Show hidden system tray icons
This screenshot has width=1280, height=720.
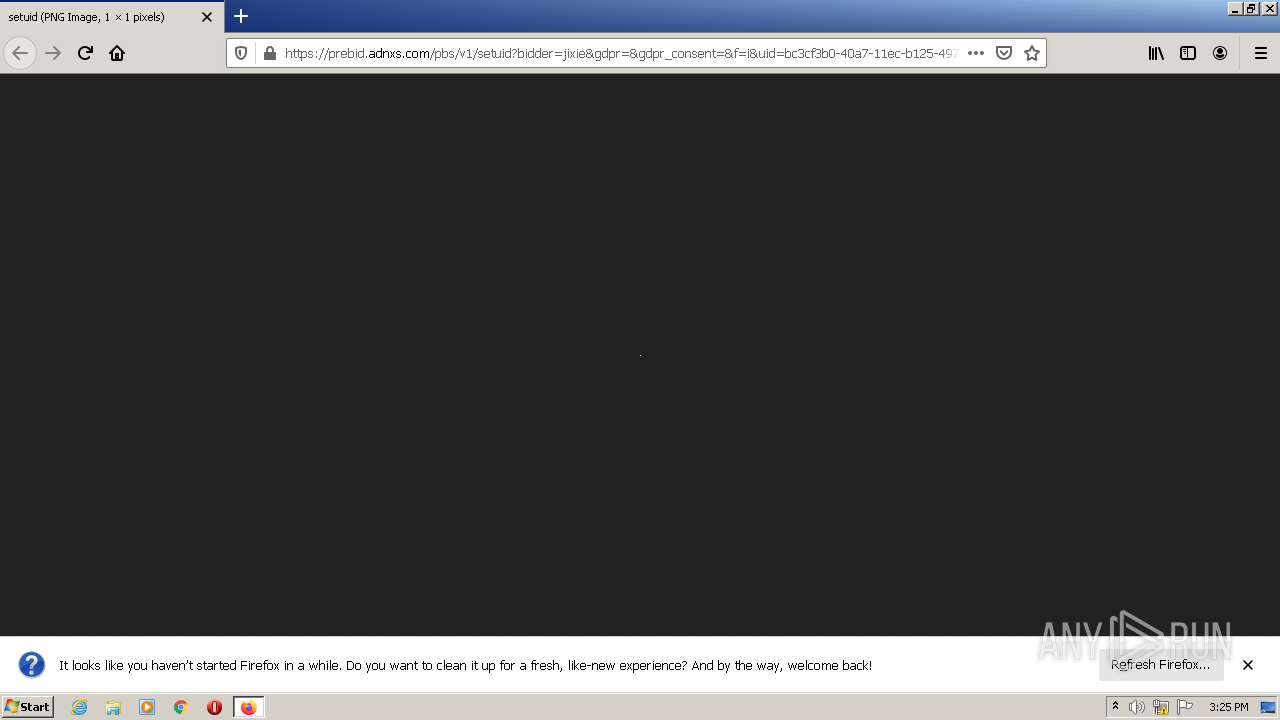pos(1115,707)
